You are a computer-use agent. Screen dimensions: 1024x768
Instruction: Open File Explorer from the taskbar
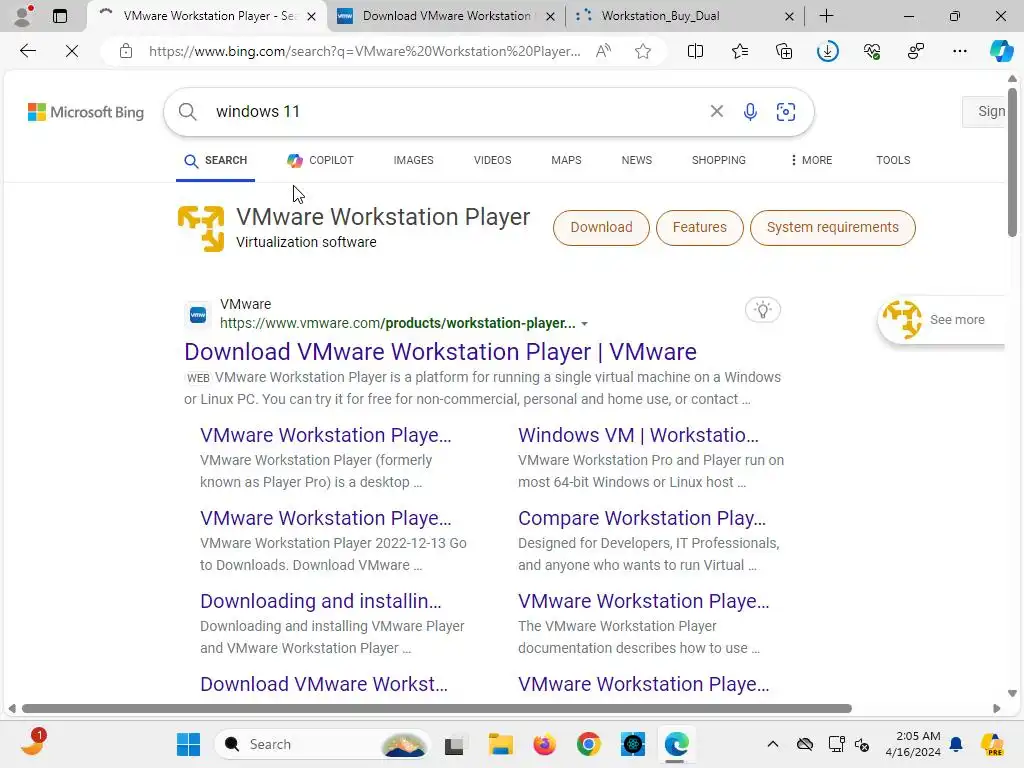501,744
